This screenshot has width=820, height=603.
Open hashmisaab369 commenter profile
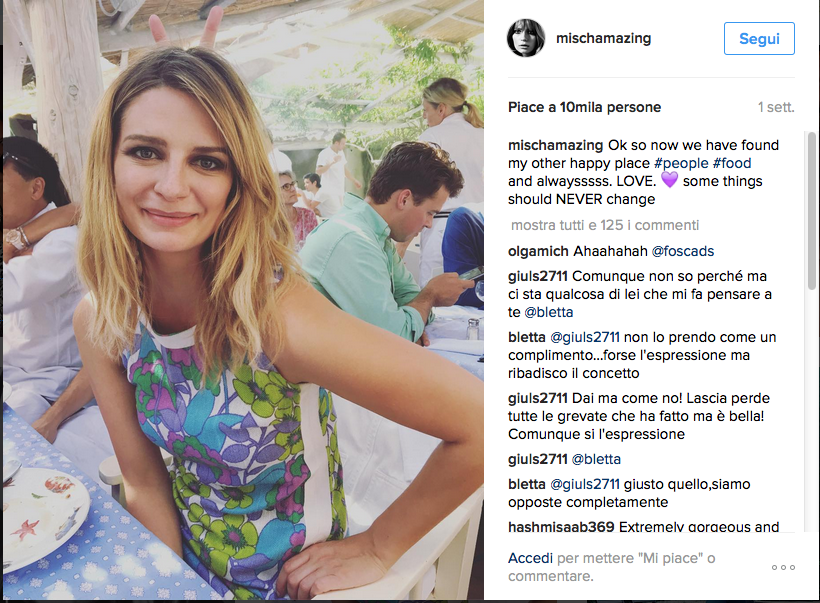pos(562,526)
